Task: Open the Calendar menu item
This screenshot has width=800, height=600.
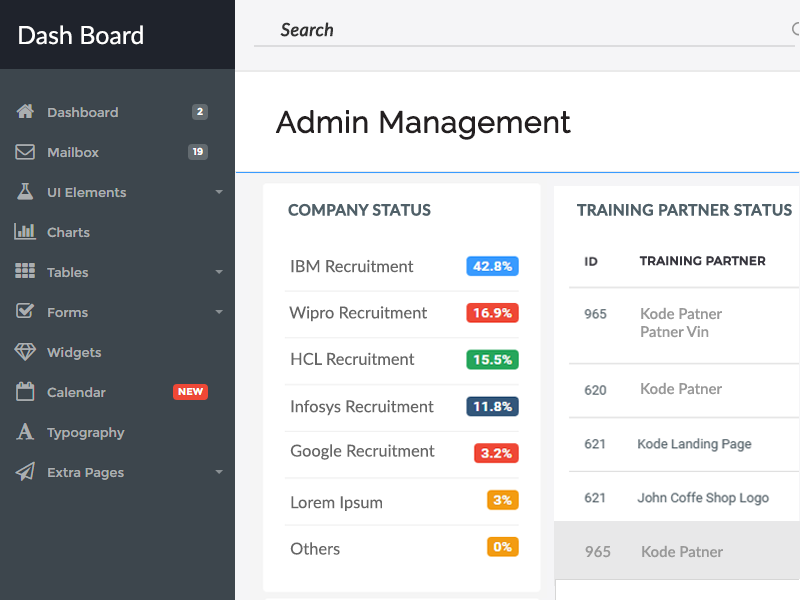Action: (x=76, y=392)
